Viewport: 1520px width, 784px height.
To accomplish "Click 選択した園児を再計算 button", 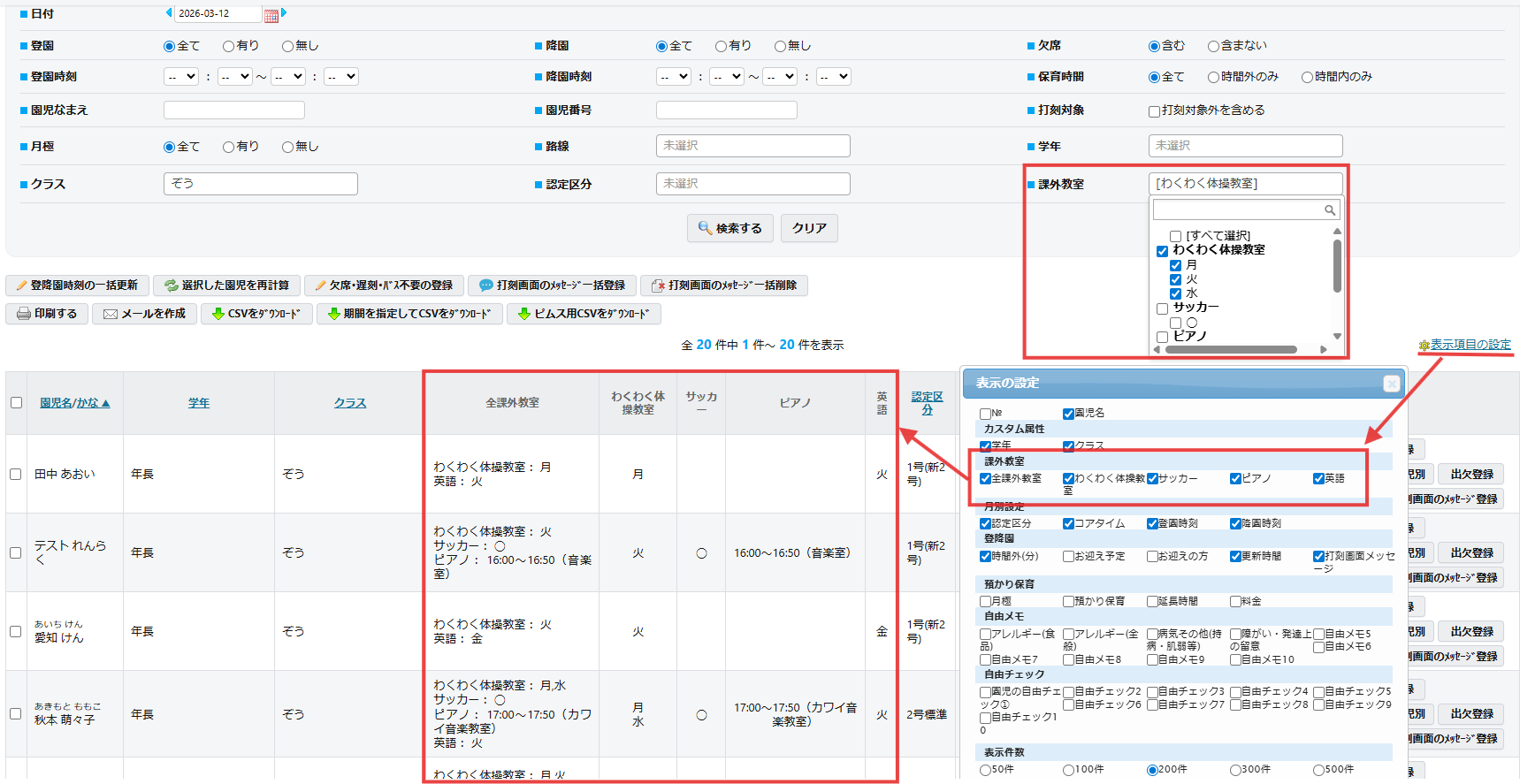I will [226, 285].
